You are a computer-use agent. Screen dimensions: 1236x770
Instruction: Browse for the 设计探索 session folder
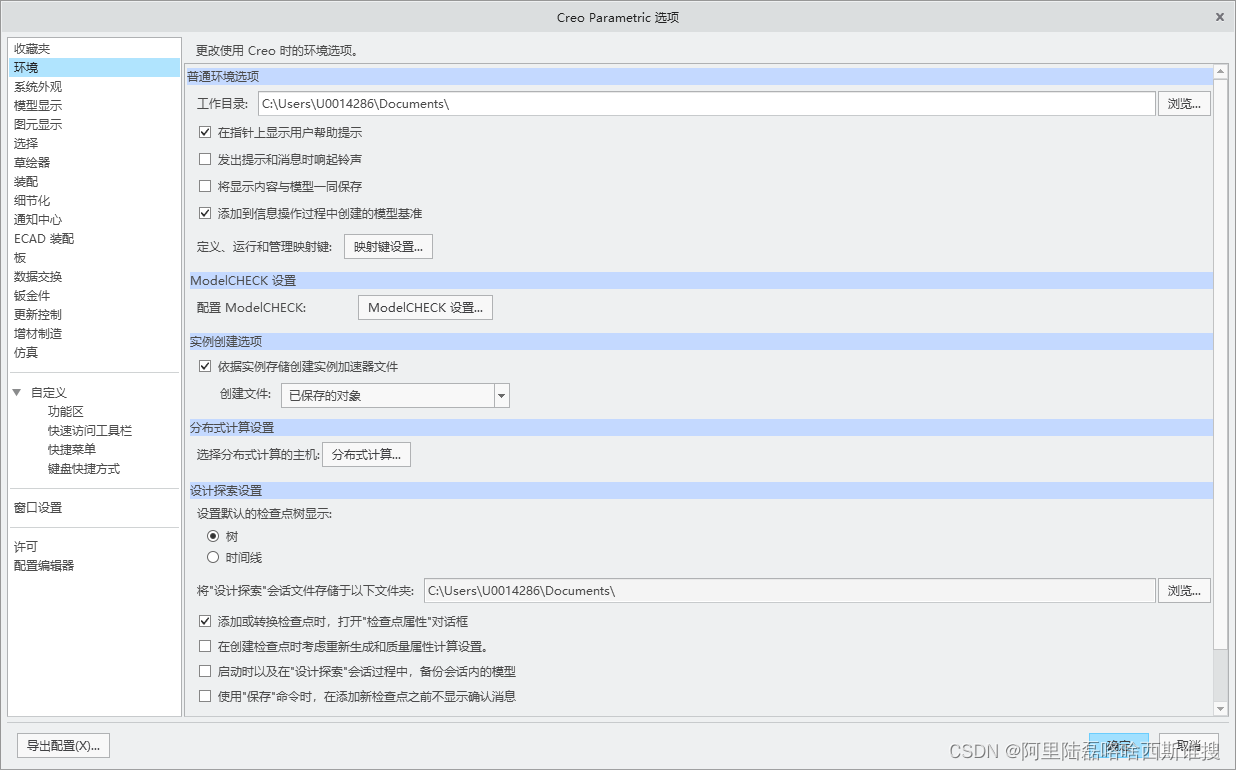coord(1185,591)
